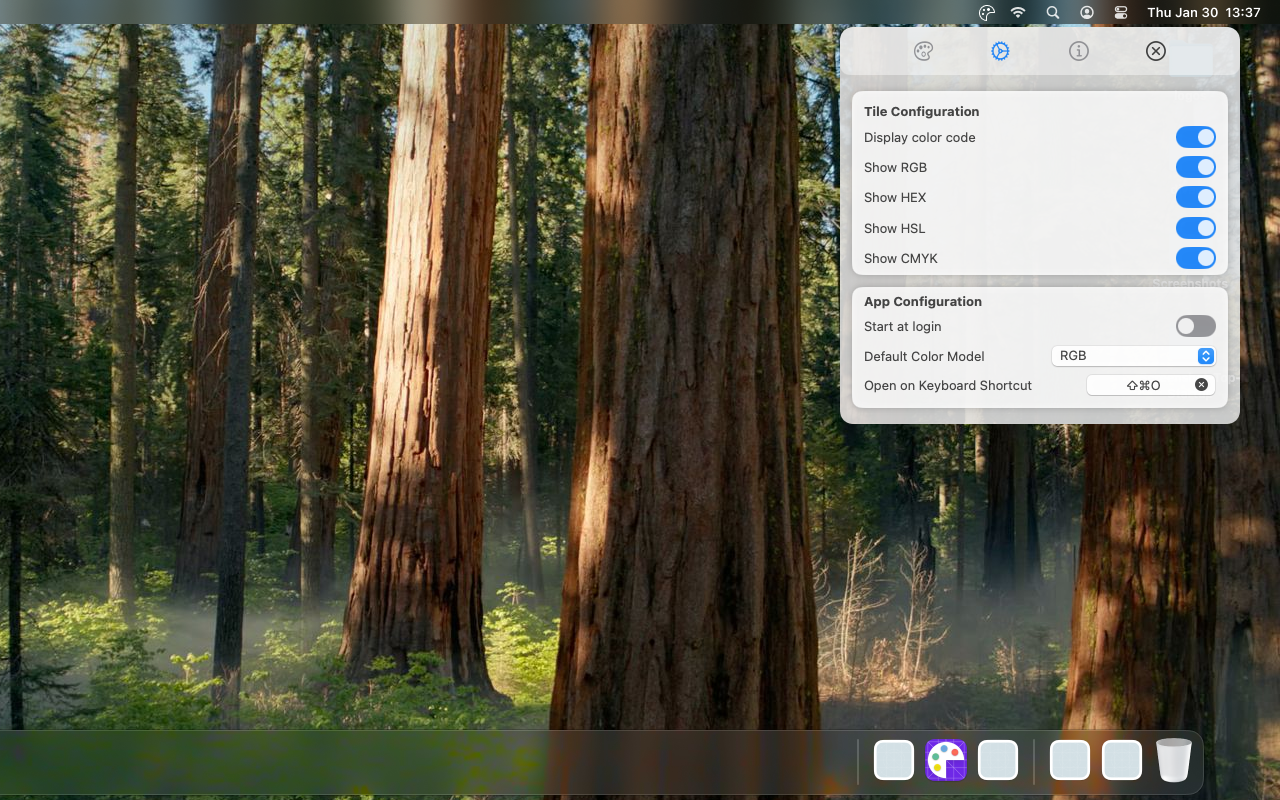This screenshot has height=800, width=1280.
Task: Open the info tab
Action: click(1078, 51)
